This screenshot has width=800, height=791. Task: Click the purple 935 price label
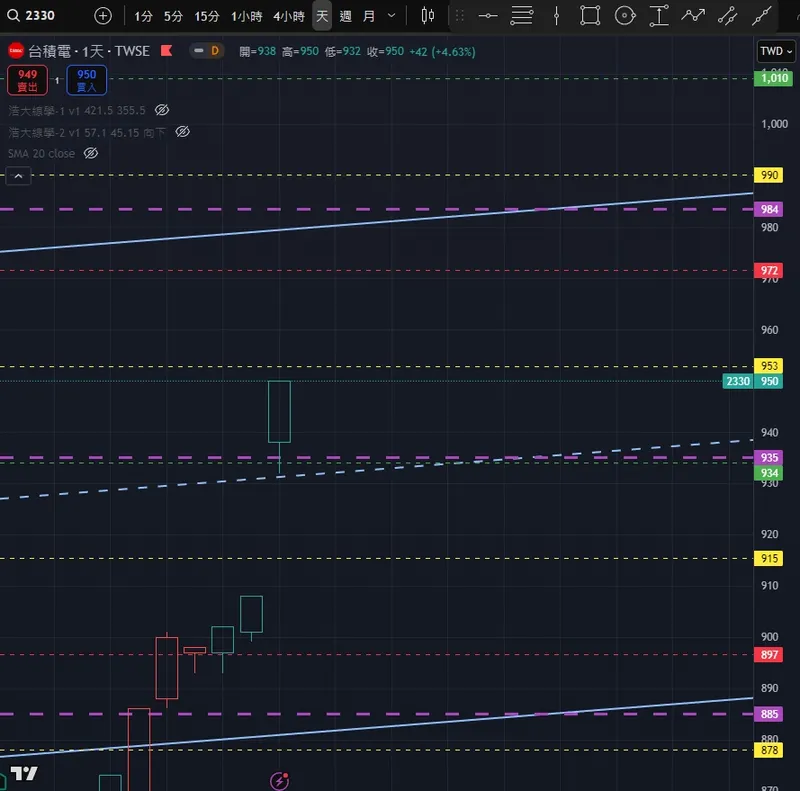pos(768,457)
